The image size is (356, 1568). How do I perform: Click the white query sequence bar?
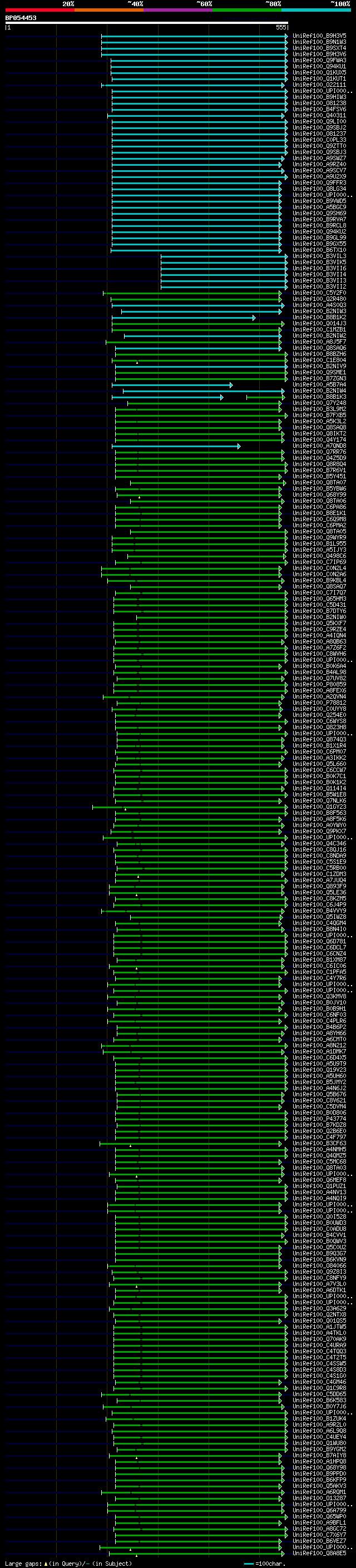[147, 23]
